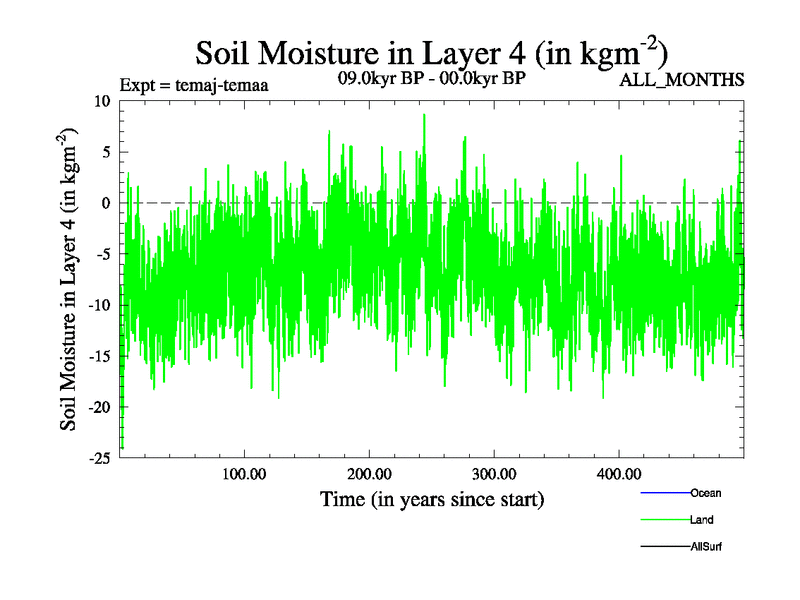Click the 'Land' legend label

coord(702,520)
